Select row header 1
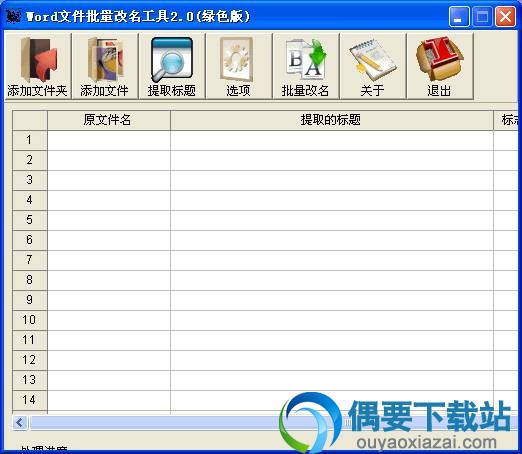 pyautogui.click(x=30, y=140)
